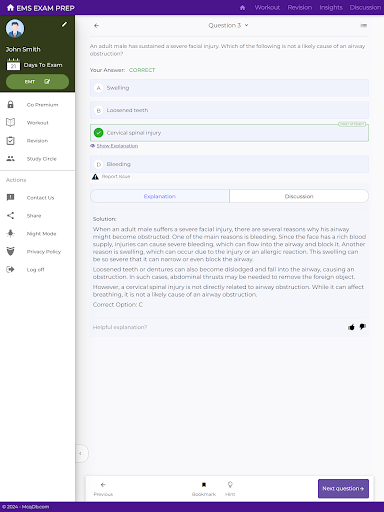Collapse the sidebar with the chevron handle
Image resolution: width=384 pixels, height=512 pixels.
[x=80, y=453]
